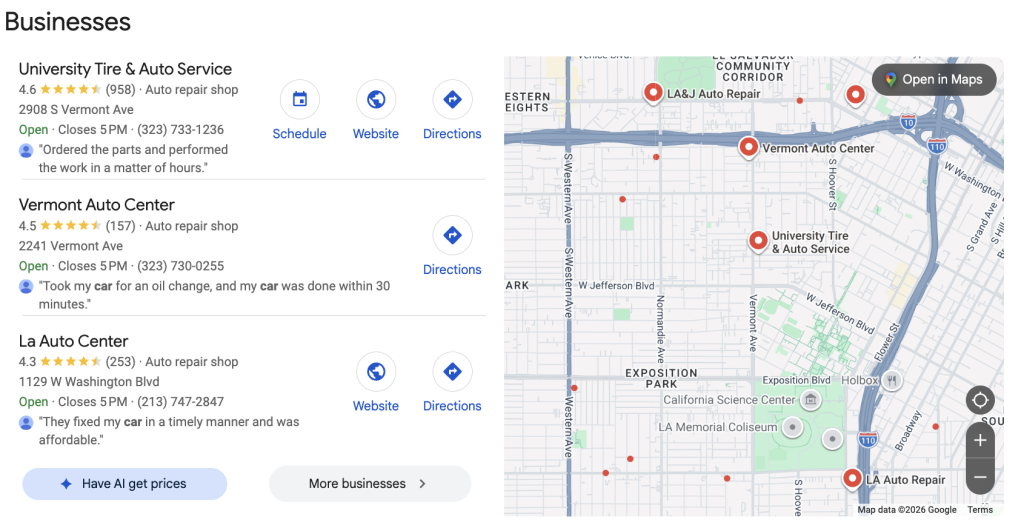
Task: Open Website globe icon for La Auto Center
Action: click(376, 372)
